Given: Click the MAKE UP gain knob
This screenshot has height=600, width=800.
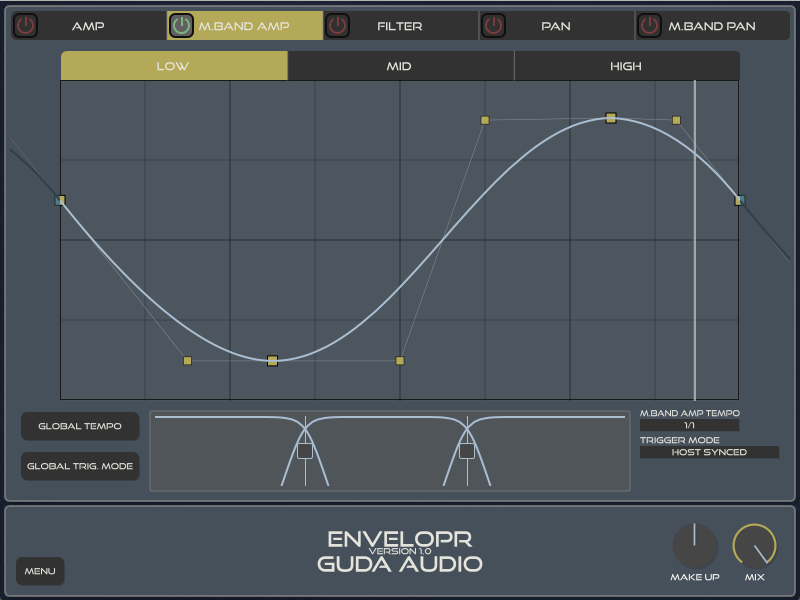Looking at the screenshot, I should (695, 547).
